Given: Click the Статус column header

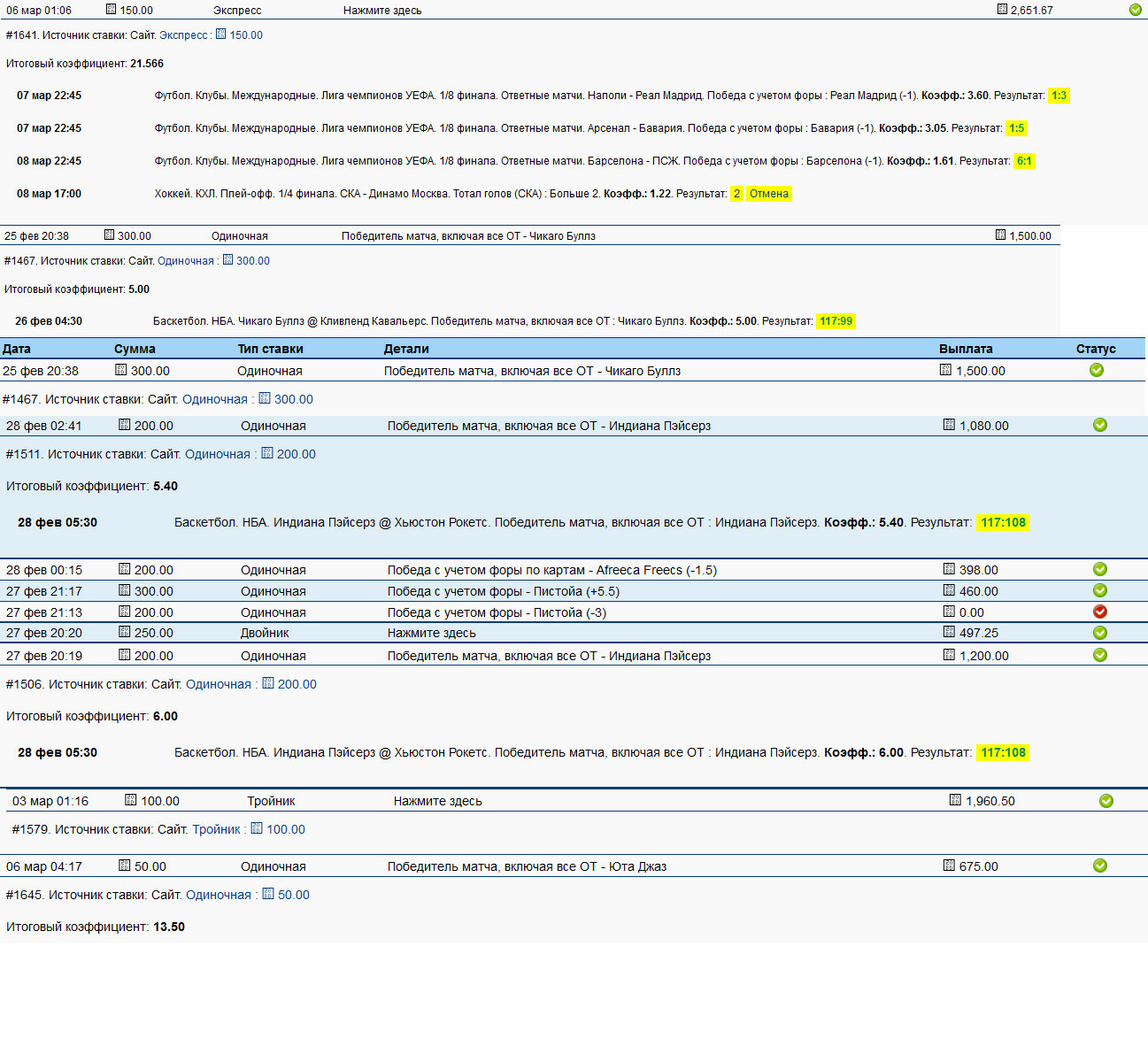Looking at the screenshot, I should (1096, 349).
